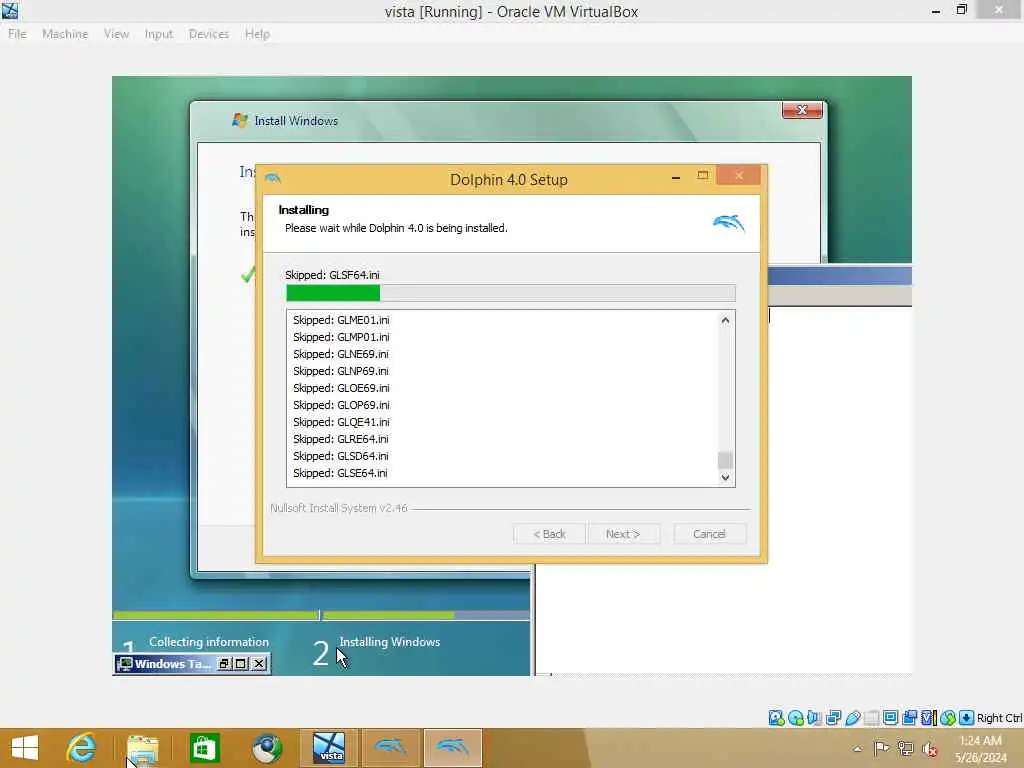The image size is (1024, 768).
Task: Click the globe-shaped taskbar application icon
Action: 266,748
